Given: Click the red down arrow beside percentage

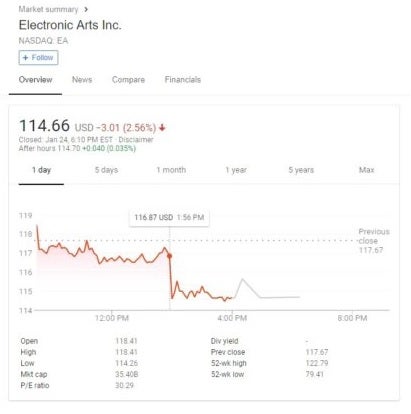Looking at the screenshot, I should [162, 127].
